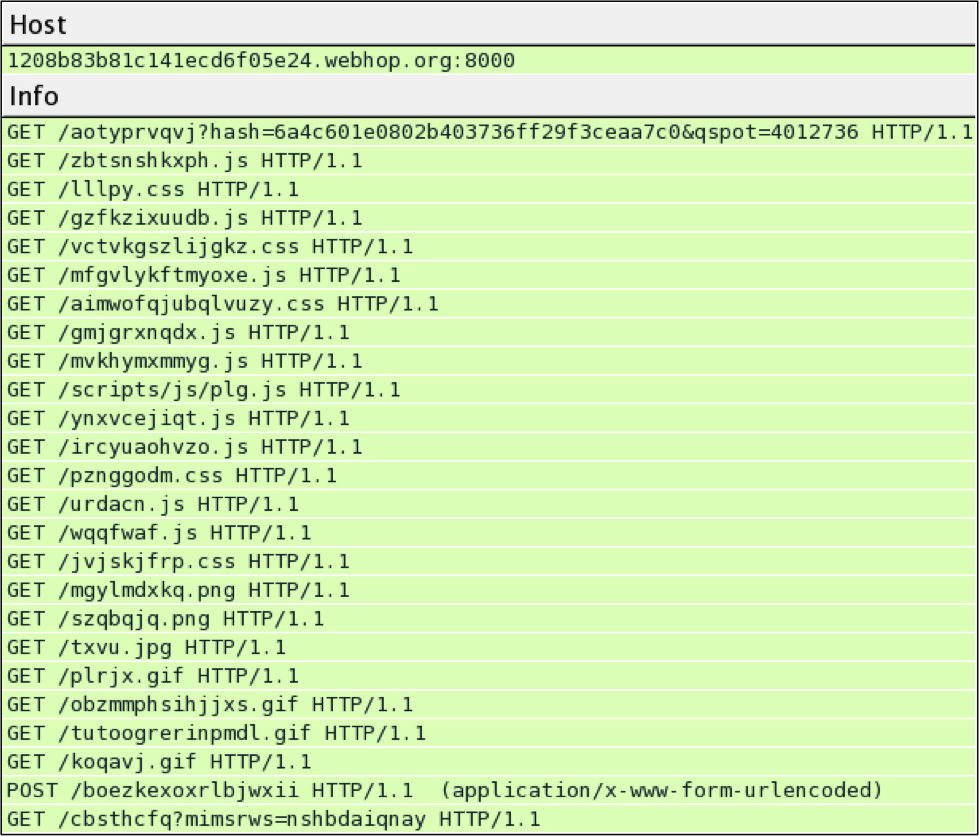Viewport: 979px width, 836px height.
Task: Click the Host column header
Action: pyautogui.click(x=489, y=24)
